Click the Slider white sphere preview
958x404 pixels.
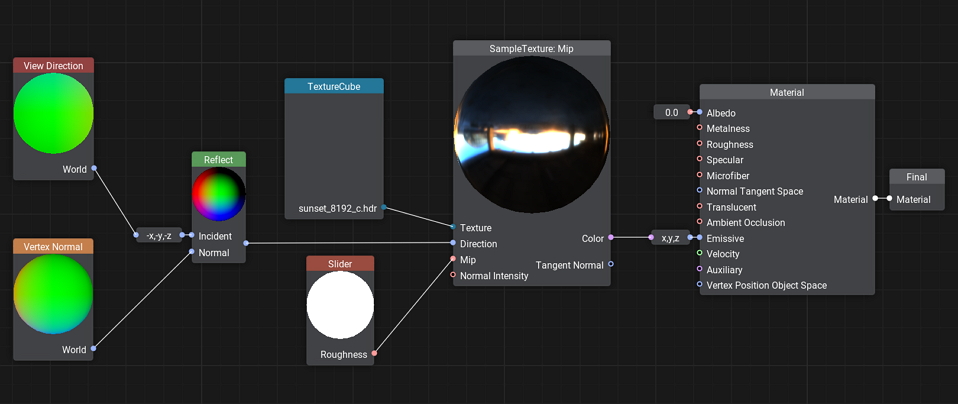tap(340, 305)
